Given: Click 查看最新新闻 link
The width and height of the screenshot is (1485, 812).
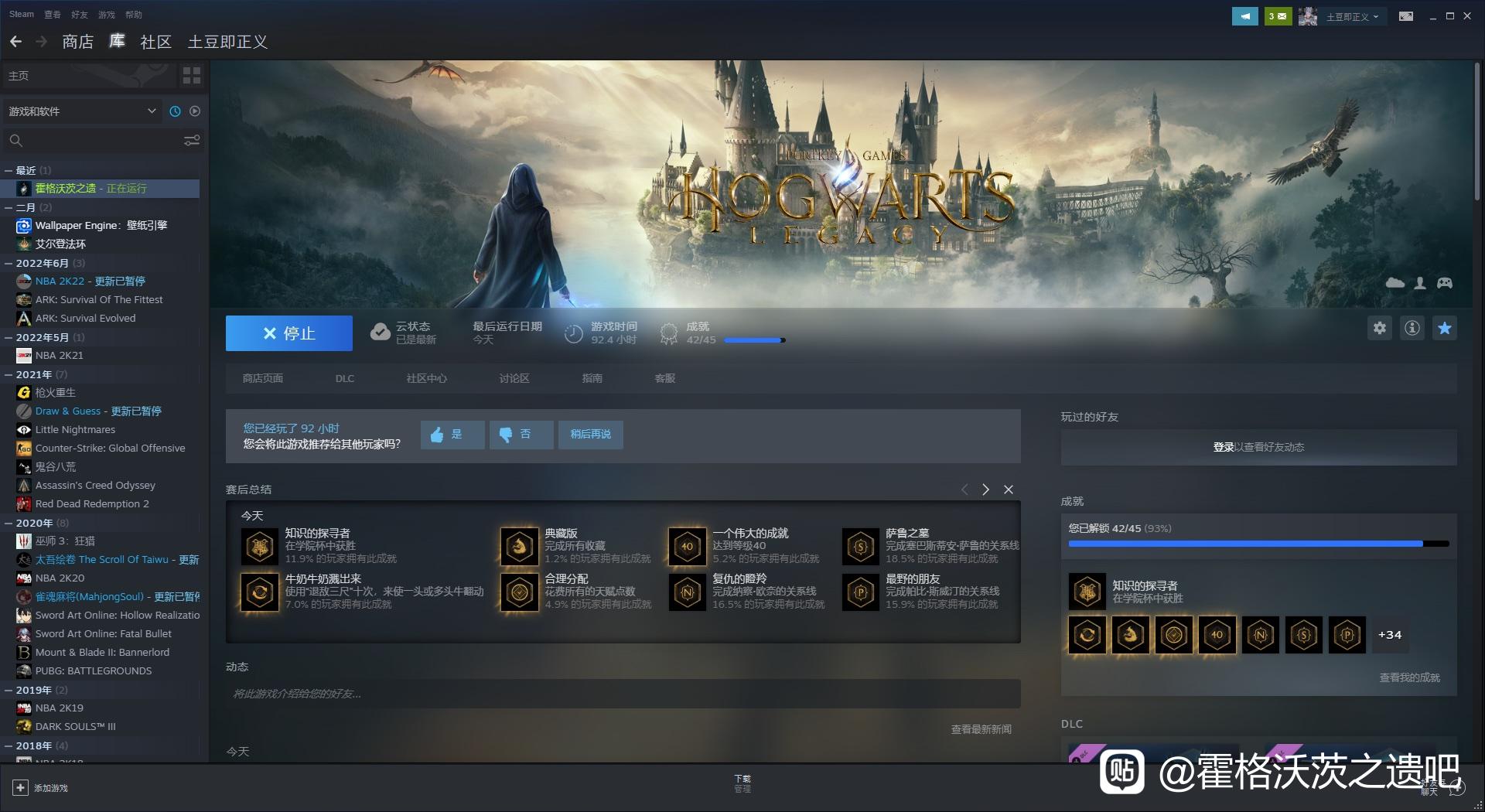Looking at the screenshot, I should (x=981, y=729).
